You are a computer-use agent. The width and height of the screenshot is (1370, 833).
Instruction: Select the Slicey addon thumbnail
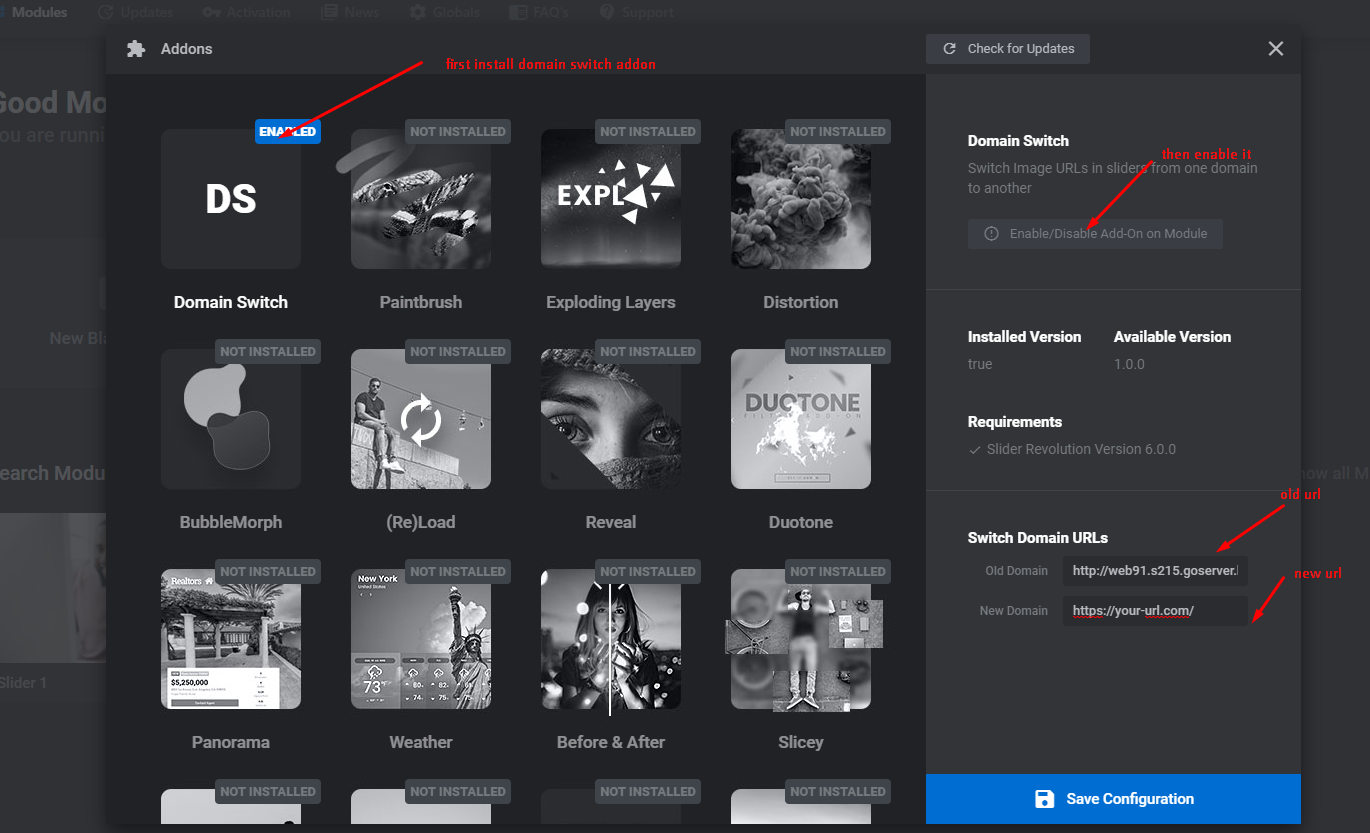tap(801, 639)
